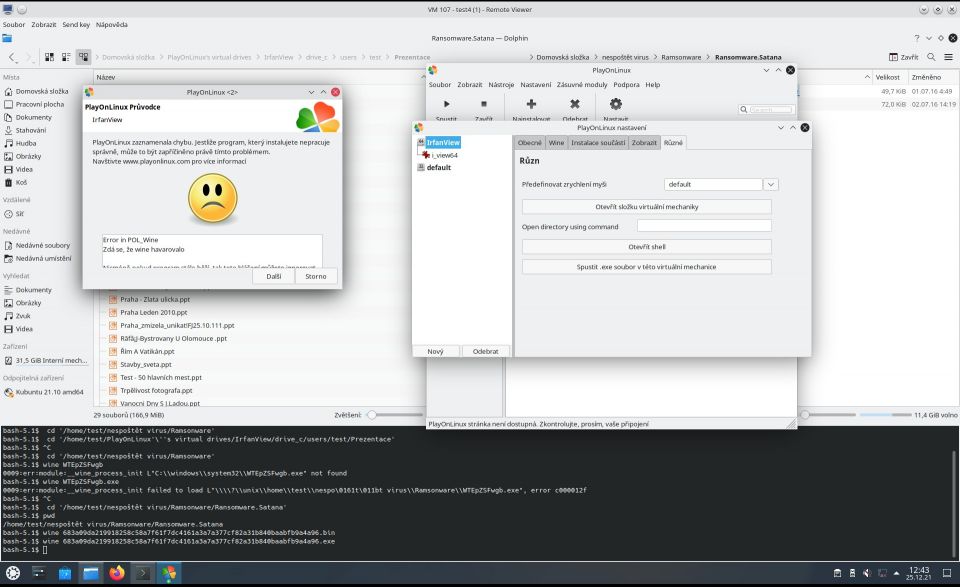Adjust right pane zoom slider handle
960x587 pixels.
[x=805, y=415]
